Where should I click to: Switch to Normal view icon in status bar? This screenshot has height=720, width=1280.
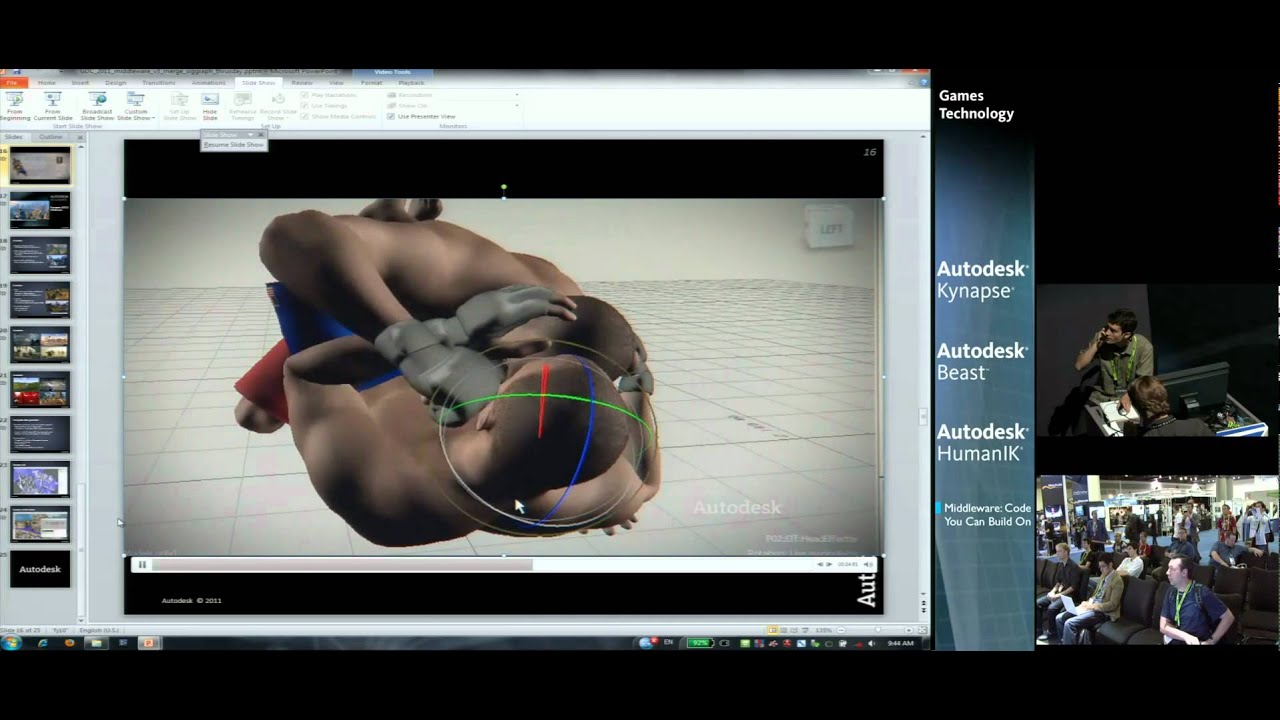click(x=773, y=630)
